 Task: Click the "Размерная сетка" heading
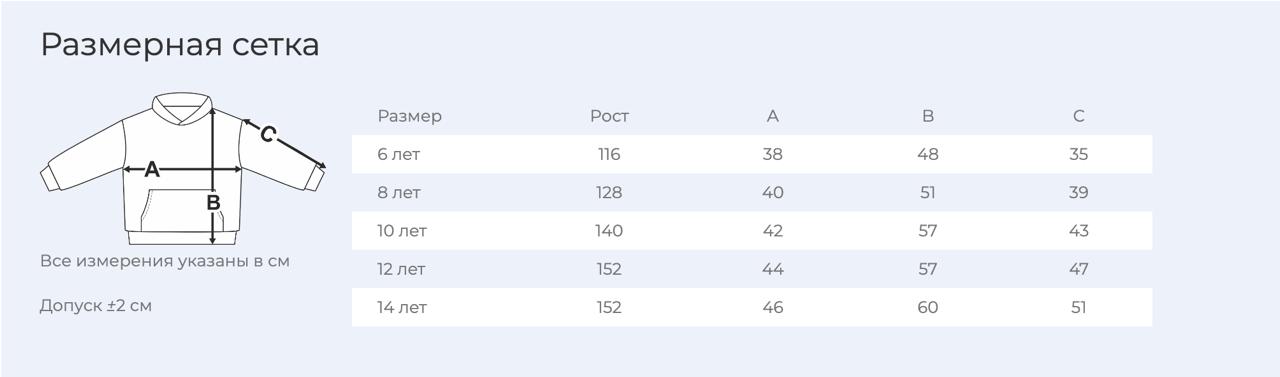180,44
